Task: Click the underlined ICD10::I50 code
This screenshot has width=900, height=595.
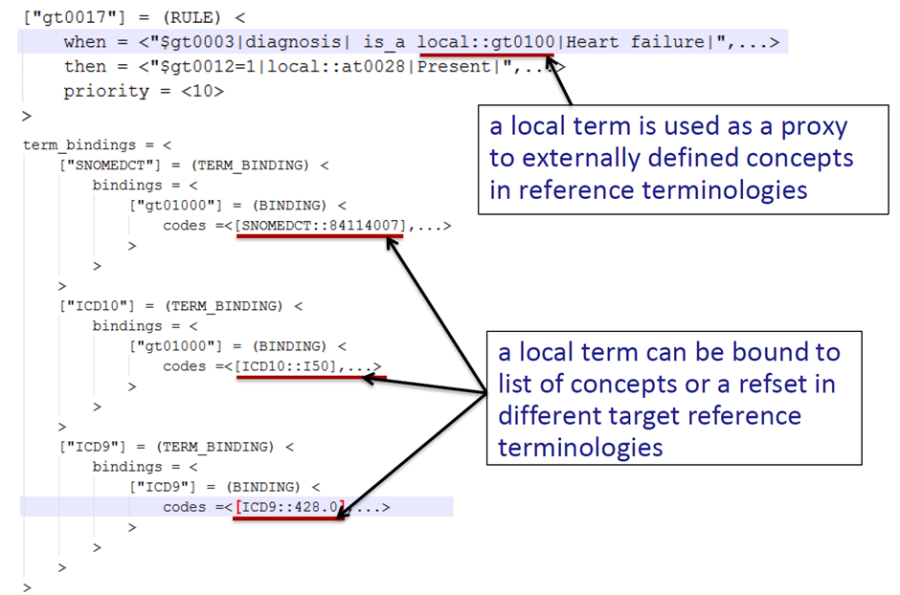Action: [288, 366]
